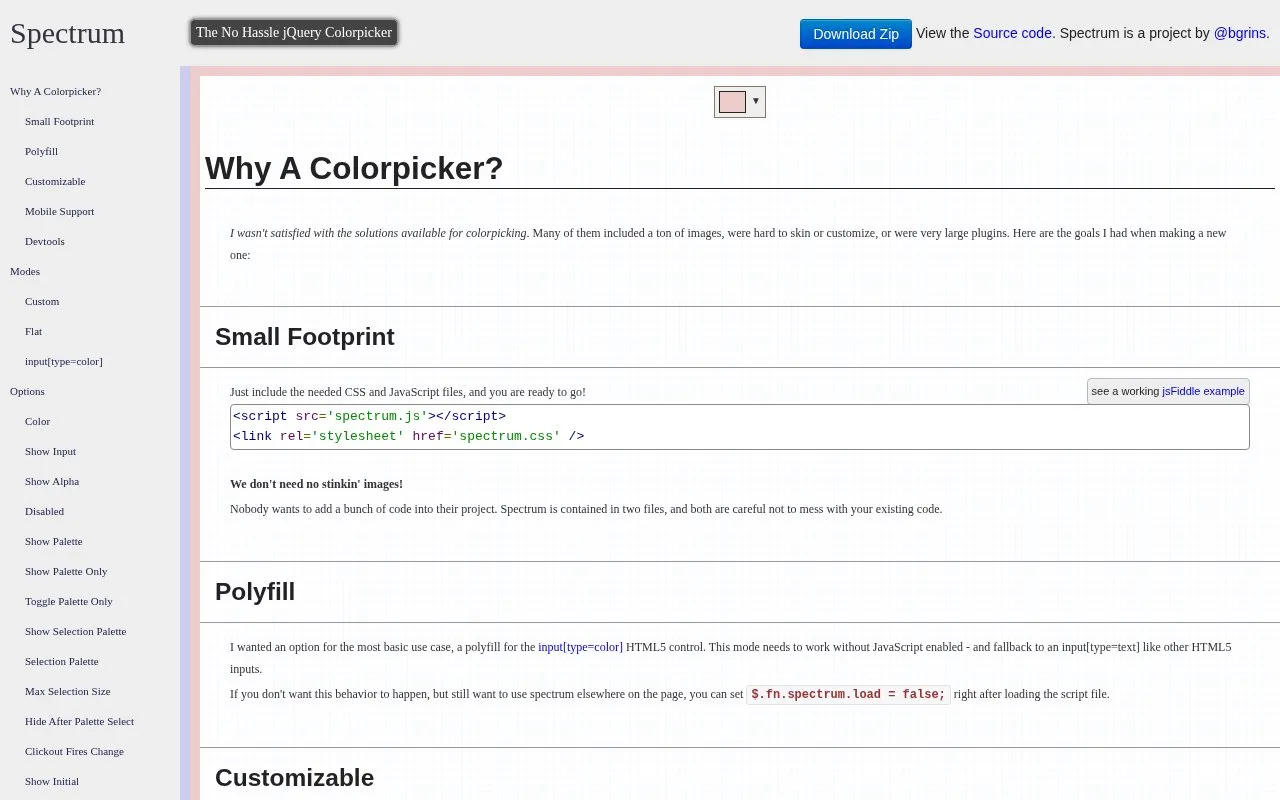The image size is (1280, 800).
Task: Click the "We don't need no stinkin' images!" text
Action: [316, 484]
